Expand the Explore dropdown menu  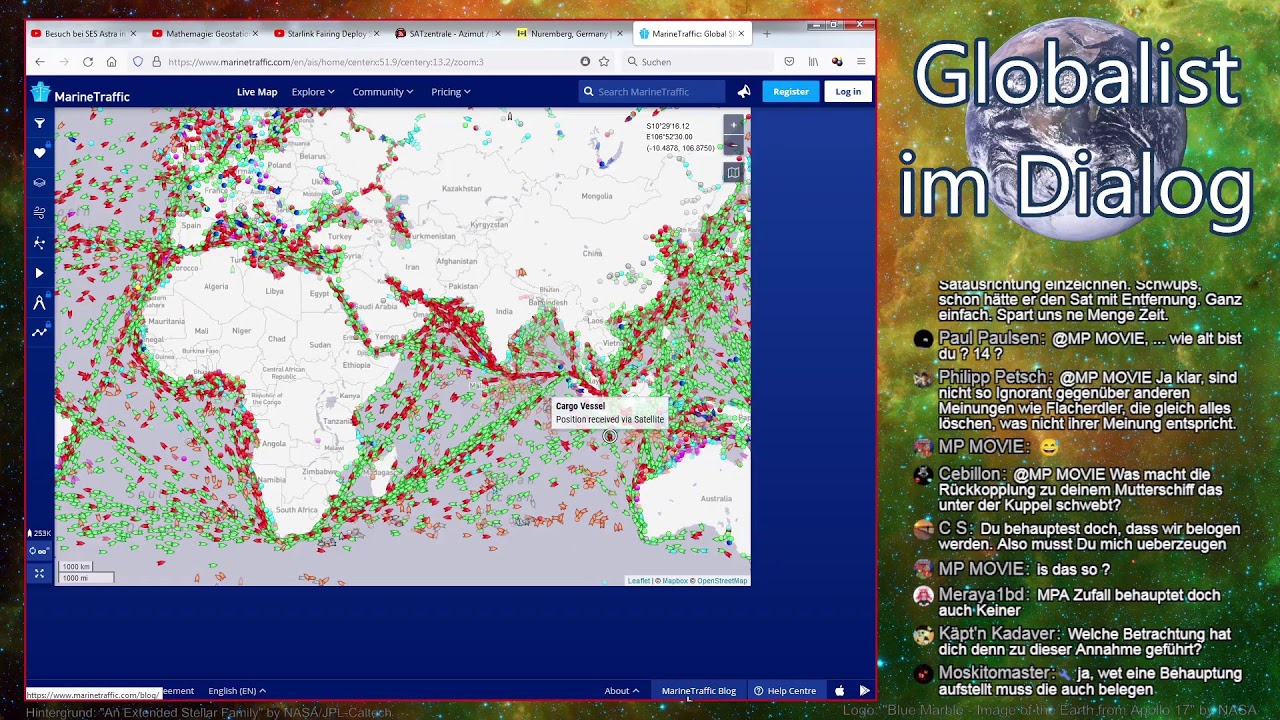point(313,92)
